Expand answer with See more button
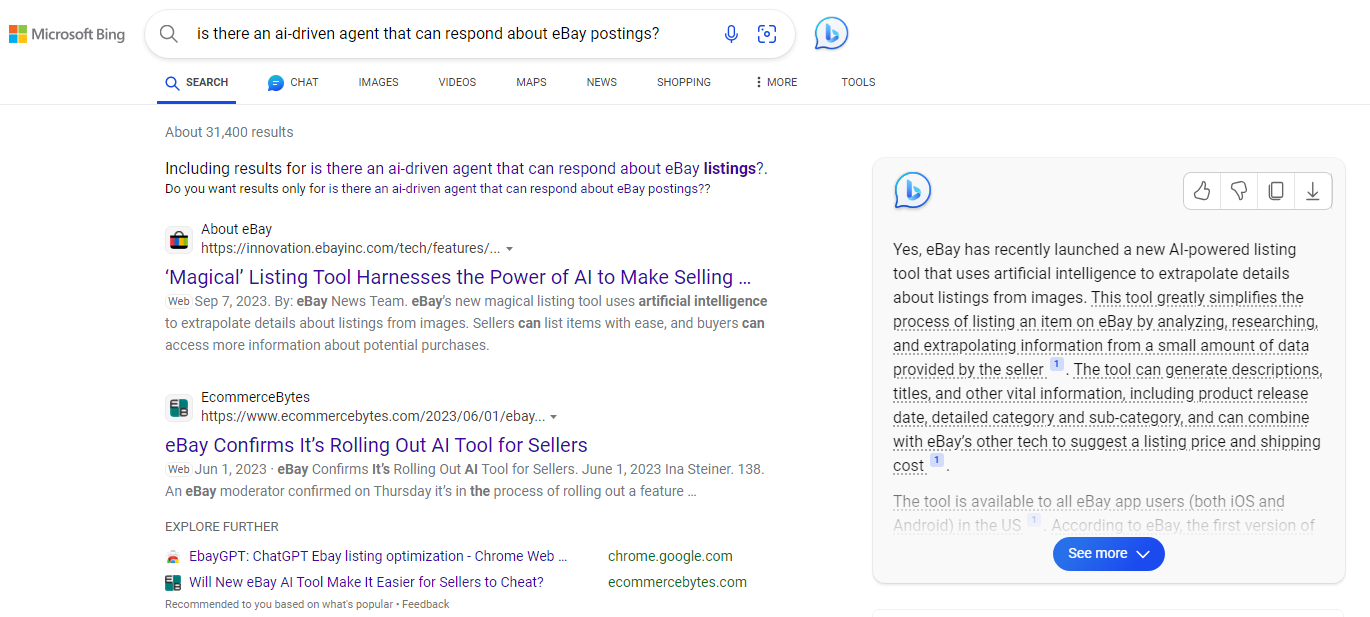Screen dimensions: 1370x617 [1108, 554]
